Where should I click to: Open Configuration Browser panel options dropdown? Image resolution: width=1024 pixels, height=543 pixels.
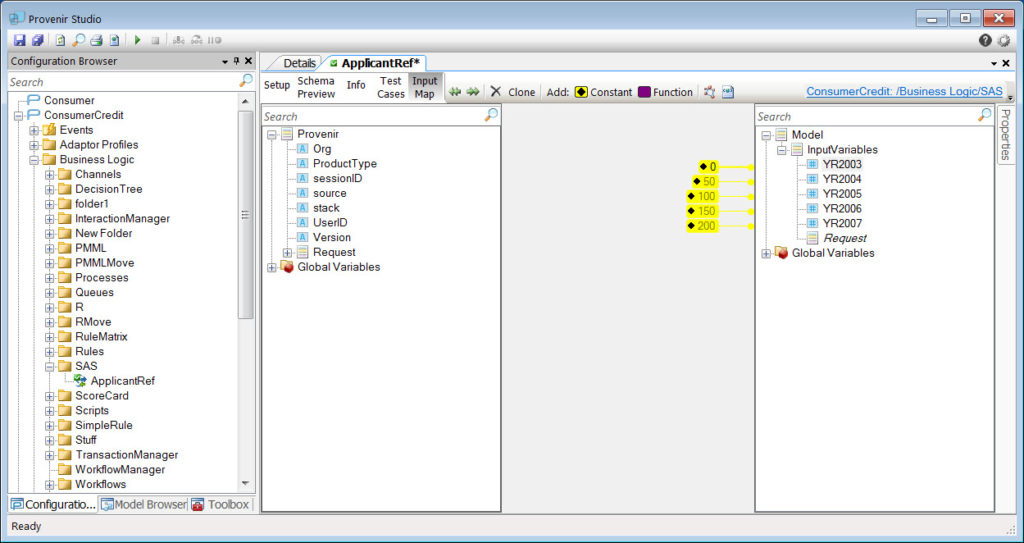click(x=225, y=61)
